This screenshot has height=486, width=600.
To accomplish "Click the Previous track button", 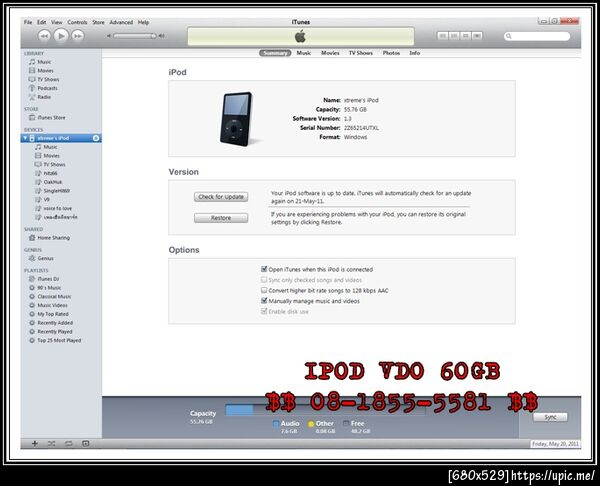I will pos(44,36).
